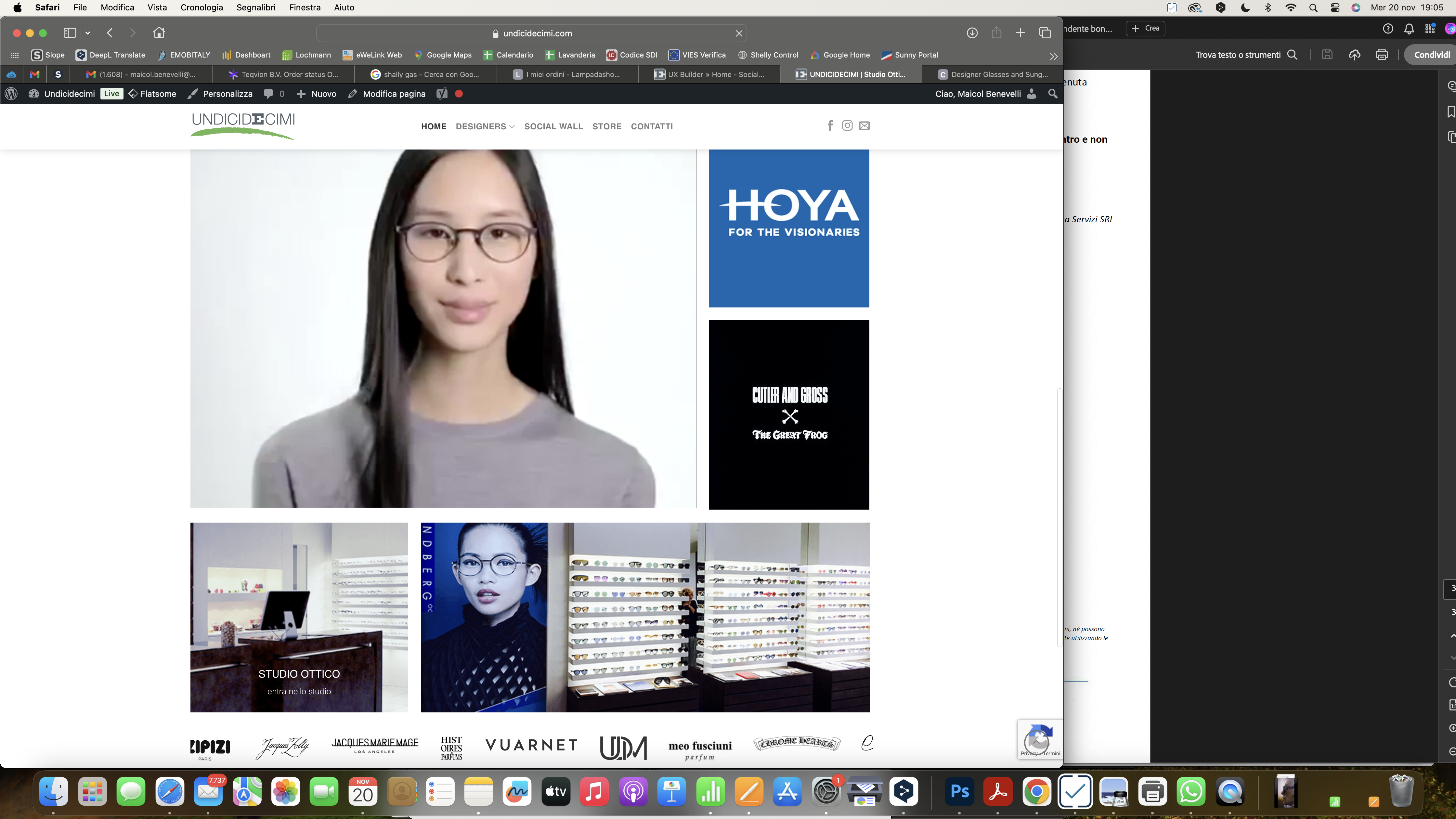The image size is (1456, 819).
Task: Click Condividi button in Acrobat window
Action: click(x=1431, y=55)
